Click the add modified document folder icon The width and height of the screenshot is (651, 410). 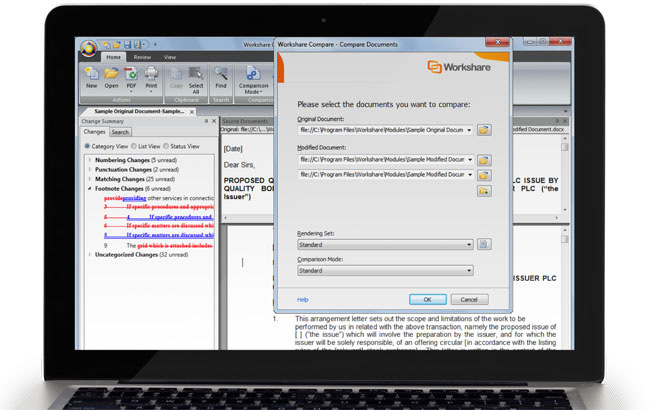(x=484, y=191)
